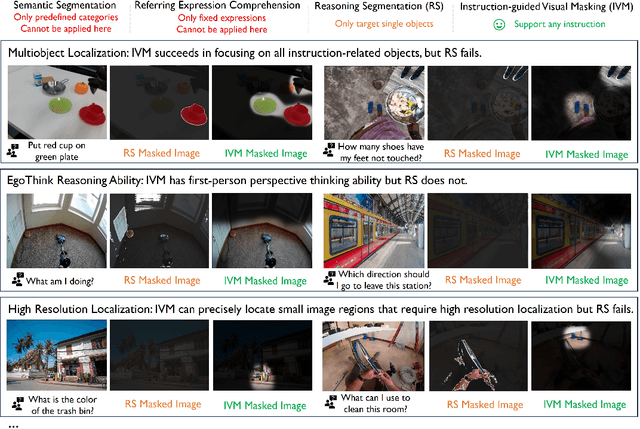The width and height of the screenshot is (640, 429).
Task: Click the 'Multiobject Localization' section title
Action: (x=68, y=53)
